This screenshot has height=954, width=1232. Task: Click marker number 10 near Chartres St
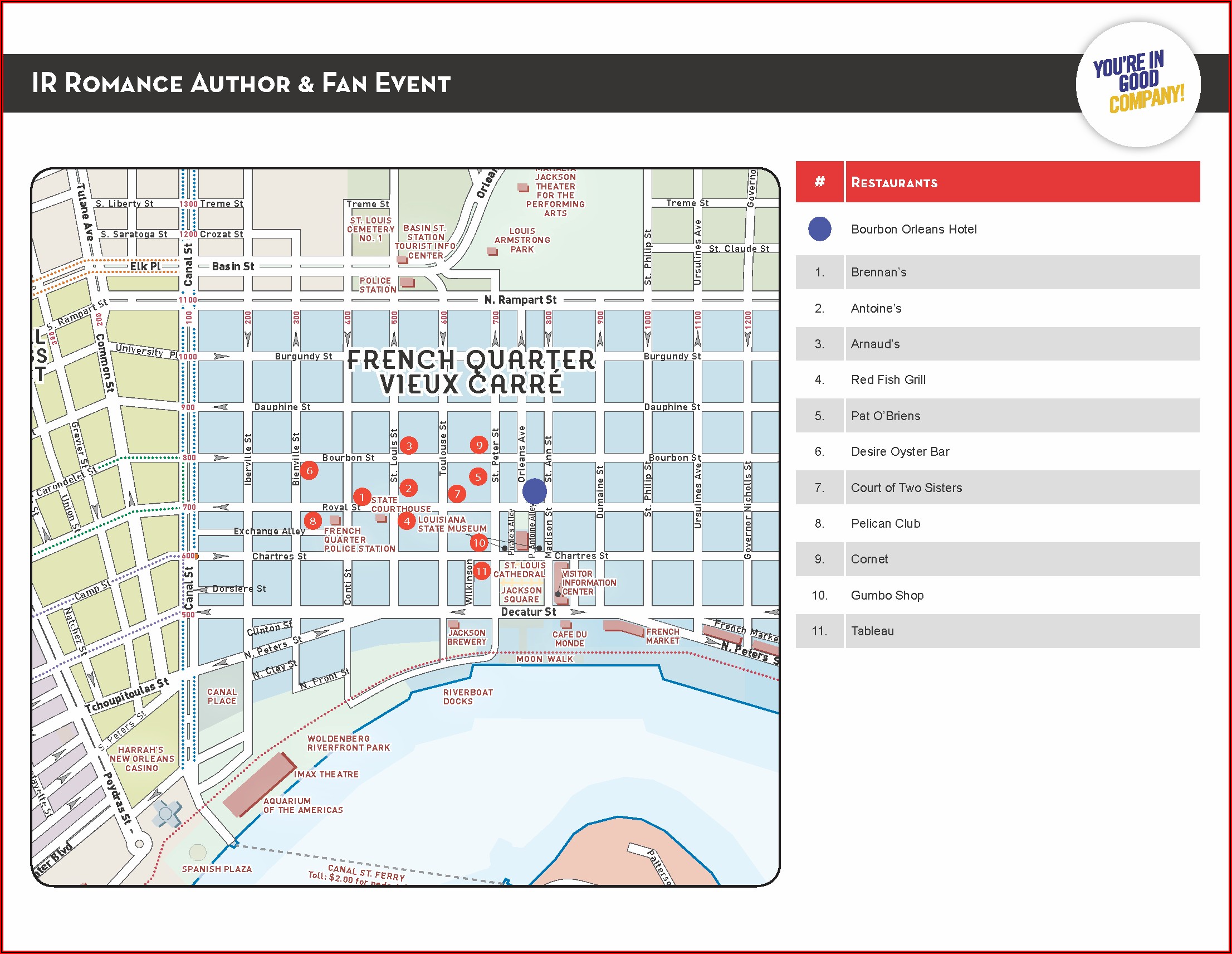[479, 543]
